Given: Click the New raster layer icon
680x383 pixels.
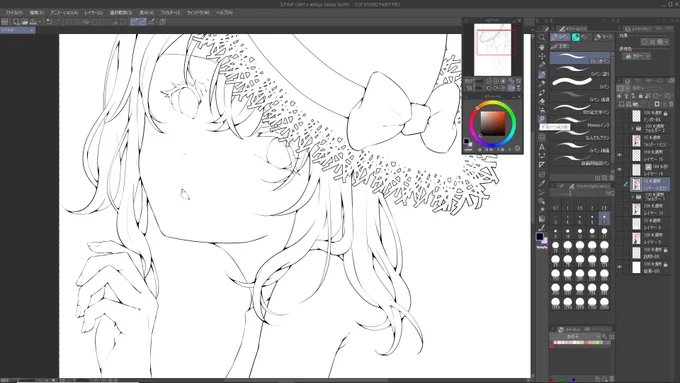Looking at the screenshot, I should point(621,105).
